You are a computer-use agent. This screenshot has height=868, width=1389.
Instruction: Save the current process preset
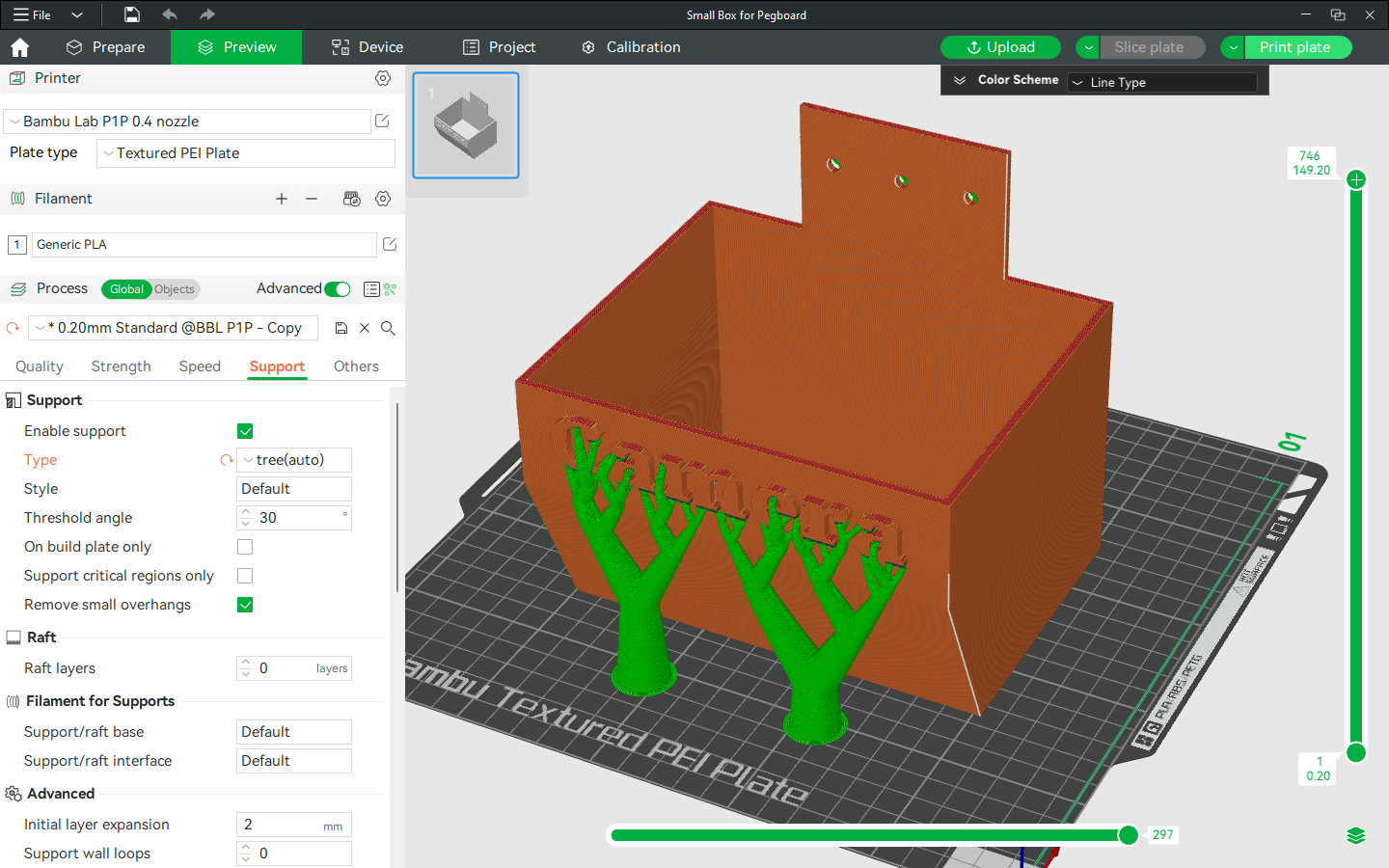coord(340,328)
